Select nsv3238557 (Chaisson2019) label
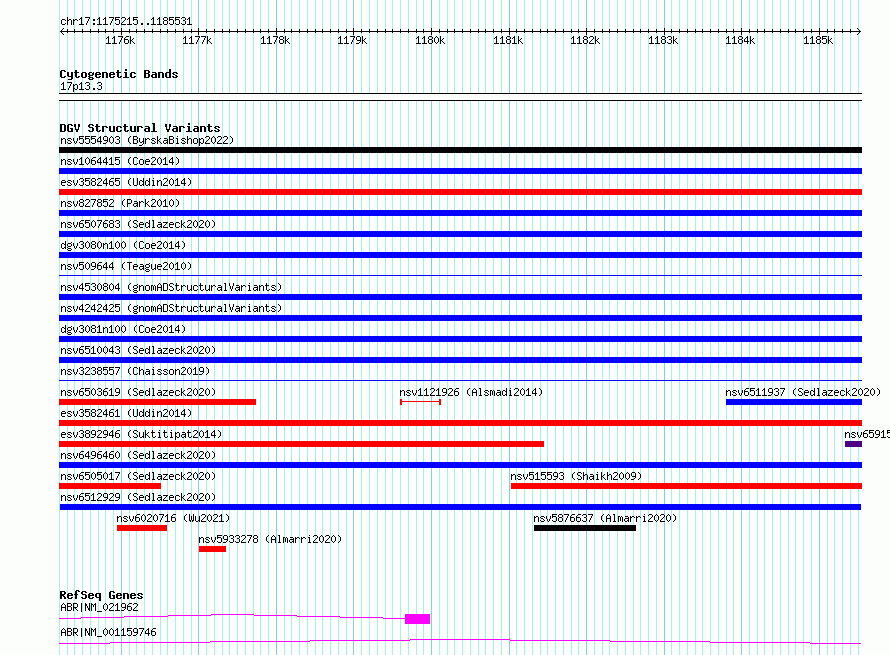 [135, 371]
